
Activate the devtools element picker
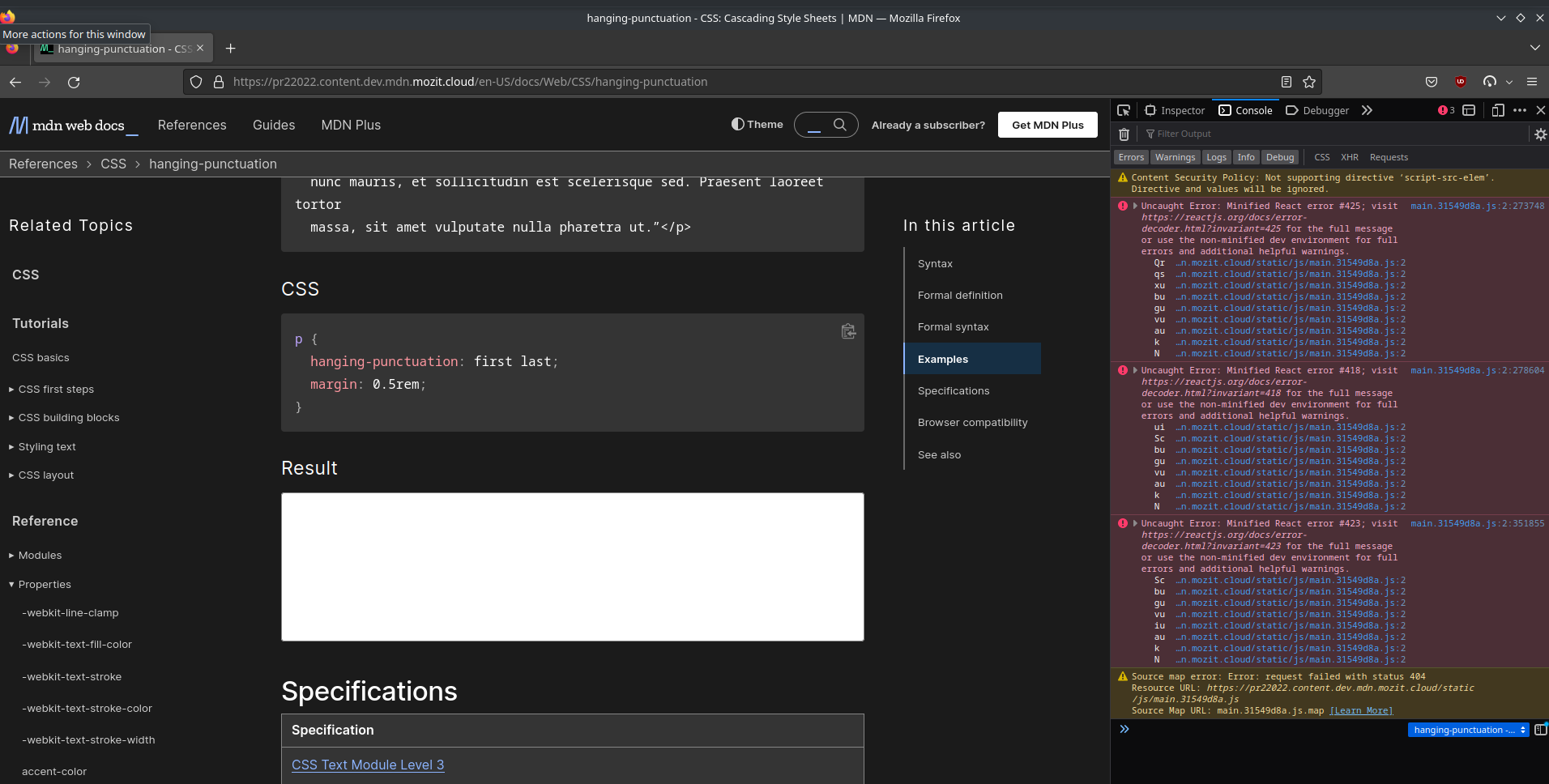[1124, 110]
